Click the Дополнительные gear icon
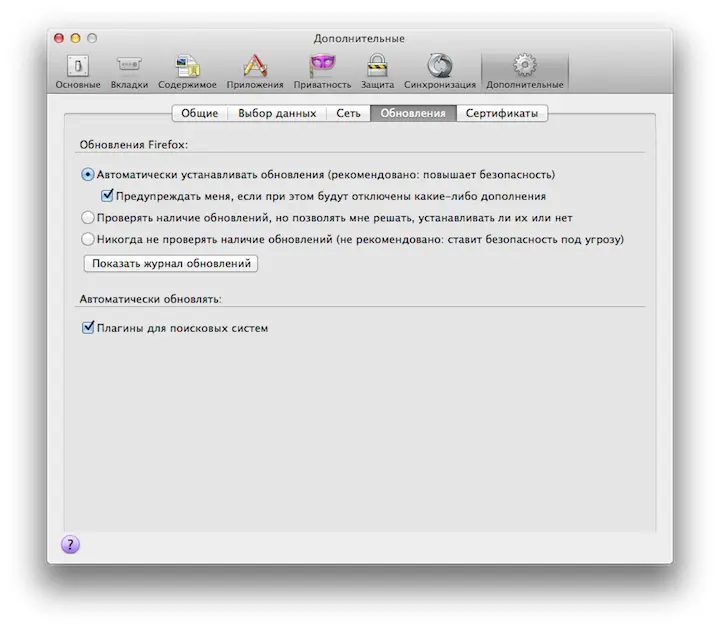Image resolution: width=720 pixels, height=629 pixels. click(x=524, y=67)
